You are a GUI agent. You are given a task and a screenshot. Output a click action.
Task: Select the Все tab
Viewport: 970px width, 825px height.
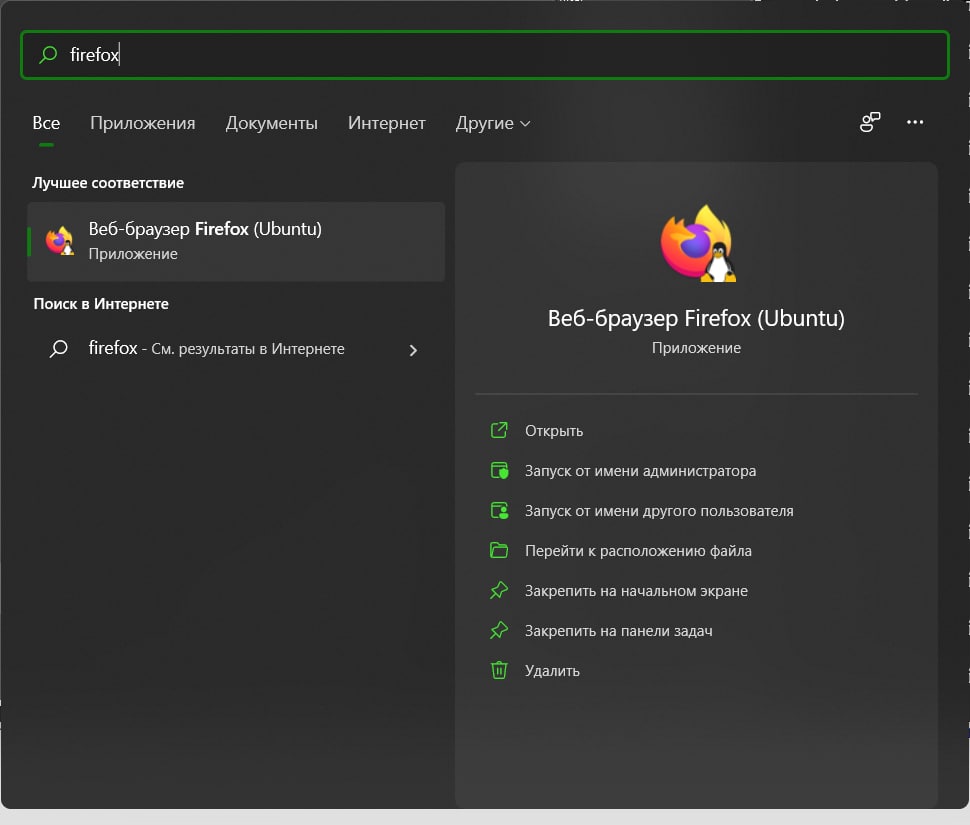tap(46, 123)
